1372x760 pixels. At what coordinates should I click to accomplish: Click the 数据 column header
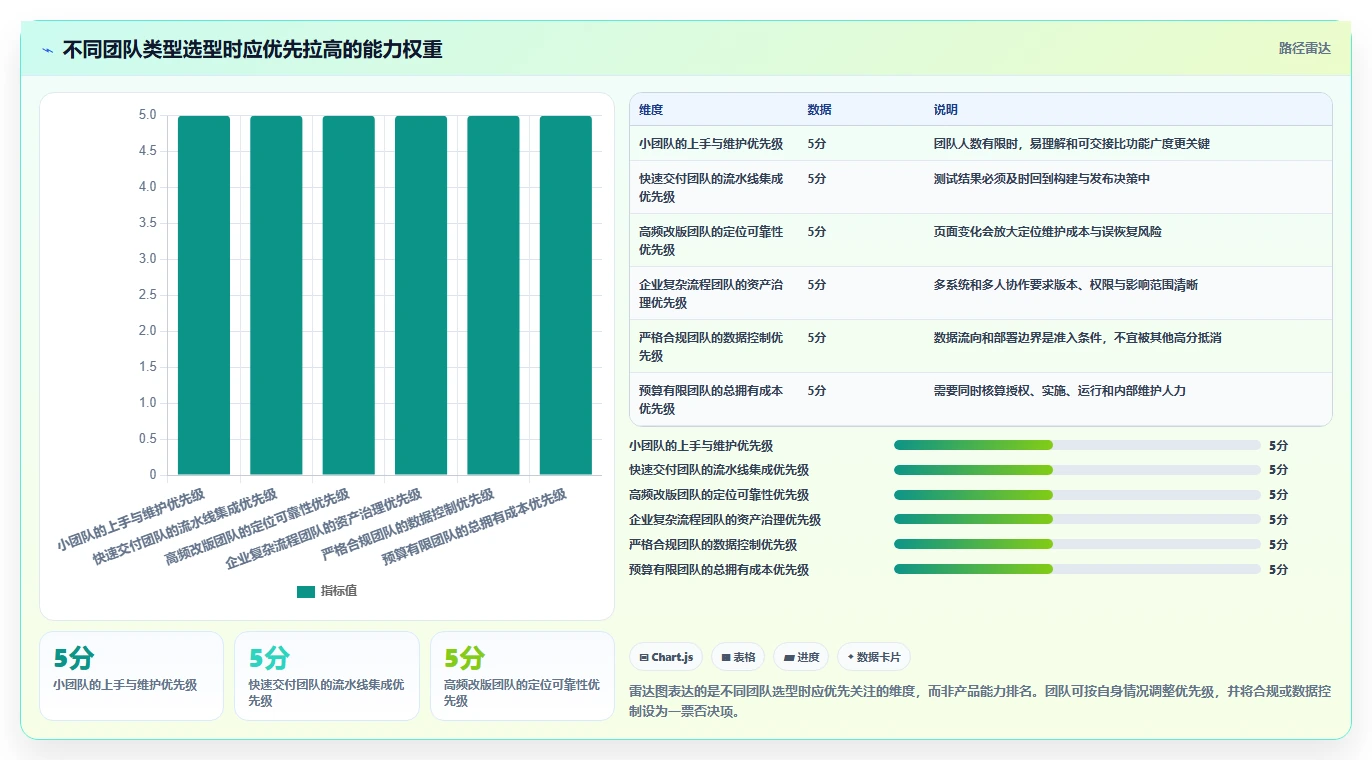820,110
